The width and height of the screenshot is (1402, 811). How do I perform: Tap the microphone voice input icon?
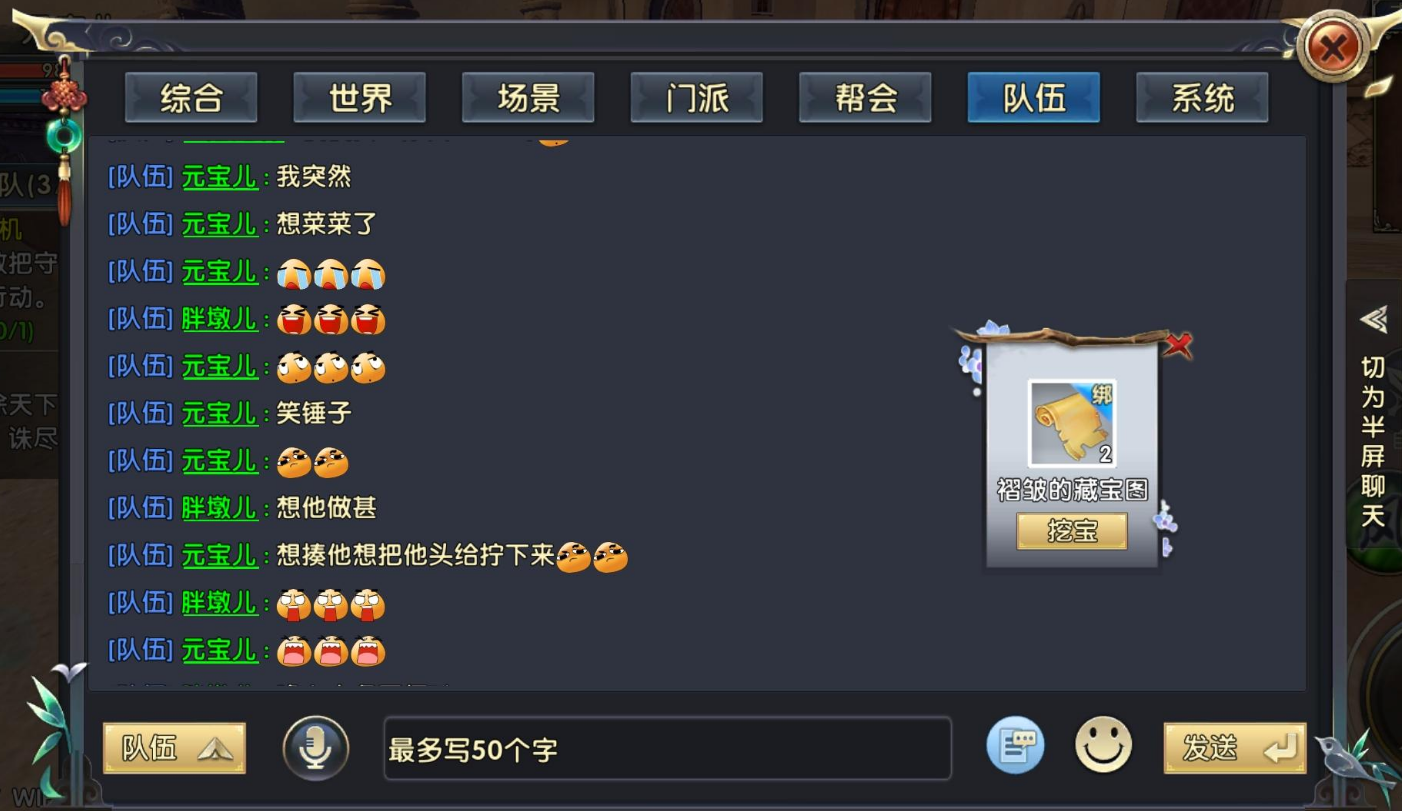(316, 748)
